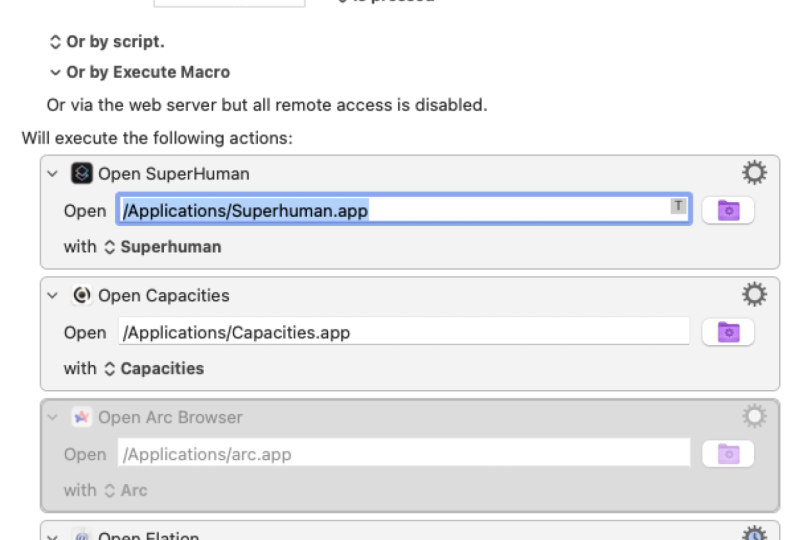Choose file via folder button for arc.app
Image resolution: width=799 pixels, height=540 pixels.
[x=728, y=454]
